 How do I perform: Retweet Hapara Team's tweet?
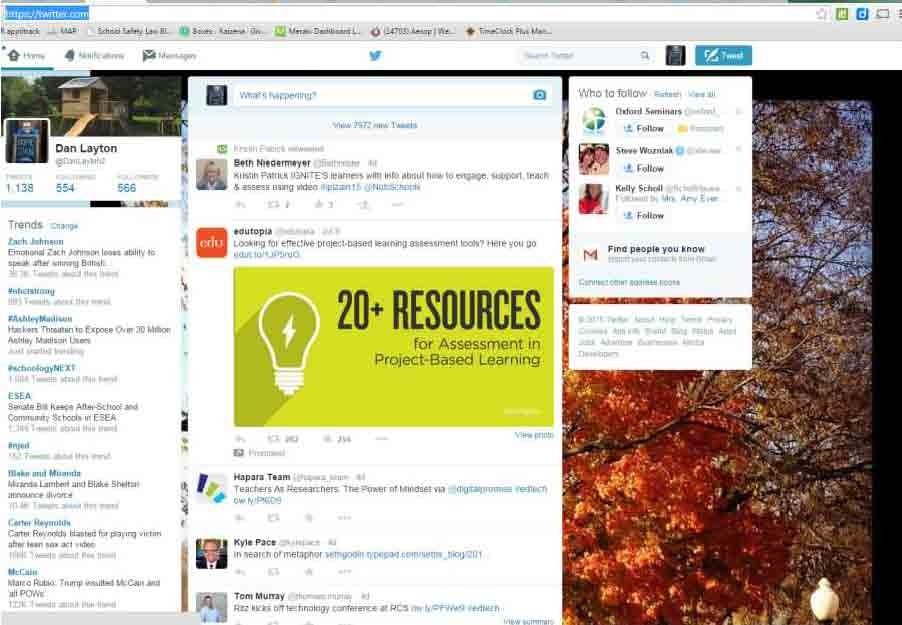274,518
